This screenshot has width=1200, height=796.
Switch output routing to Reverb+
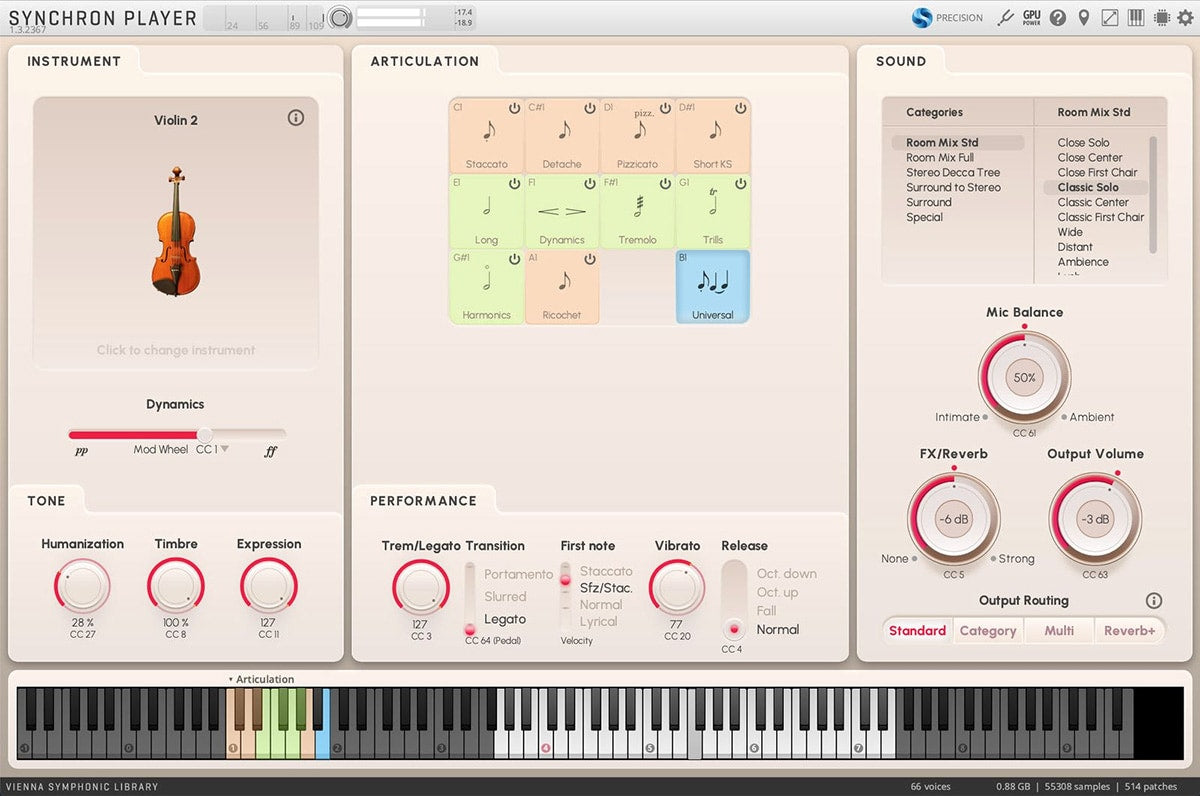(x=1129, y=631)
